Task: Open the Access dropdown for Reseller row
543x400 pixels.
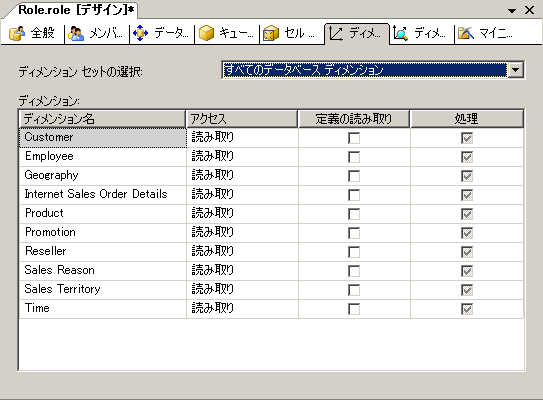Action: [x=242, y=251]
